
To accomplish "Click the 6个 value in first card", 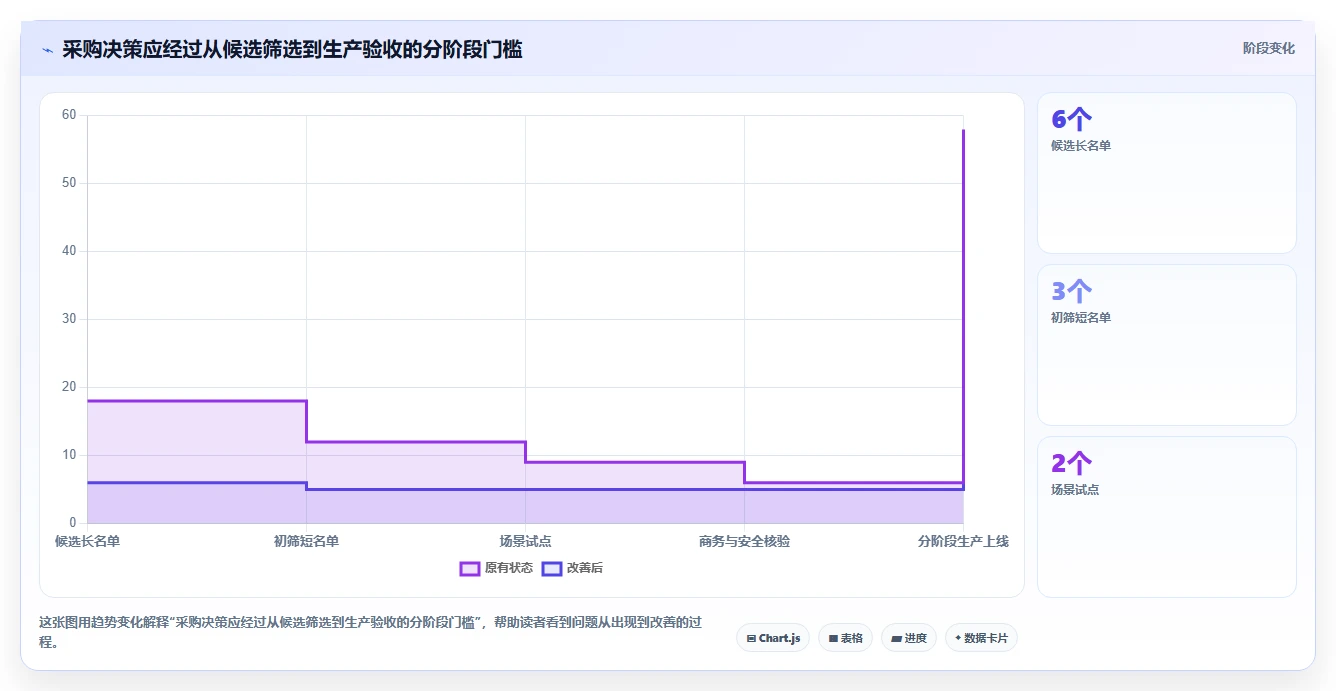I will coord(1071,120).
